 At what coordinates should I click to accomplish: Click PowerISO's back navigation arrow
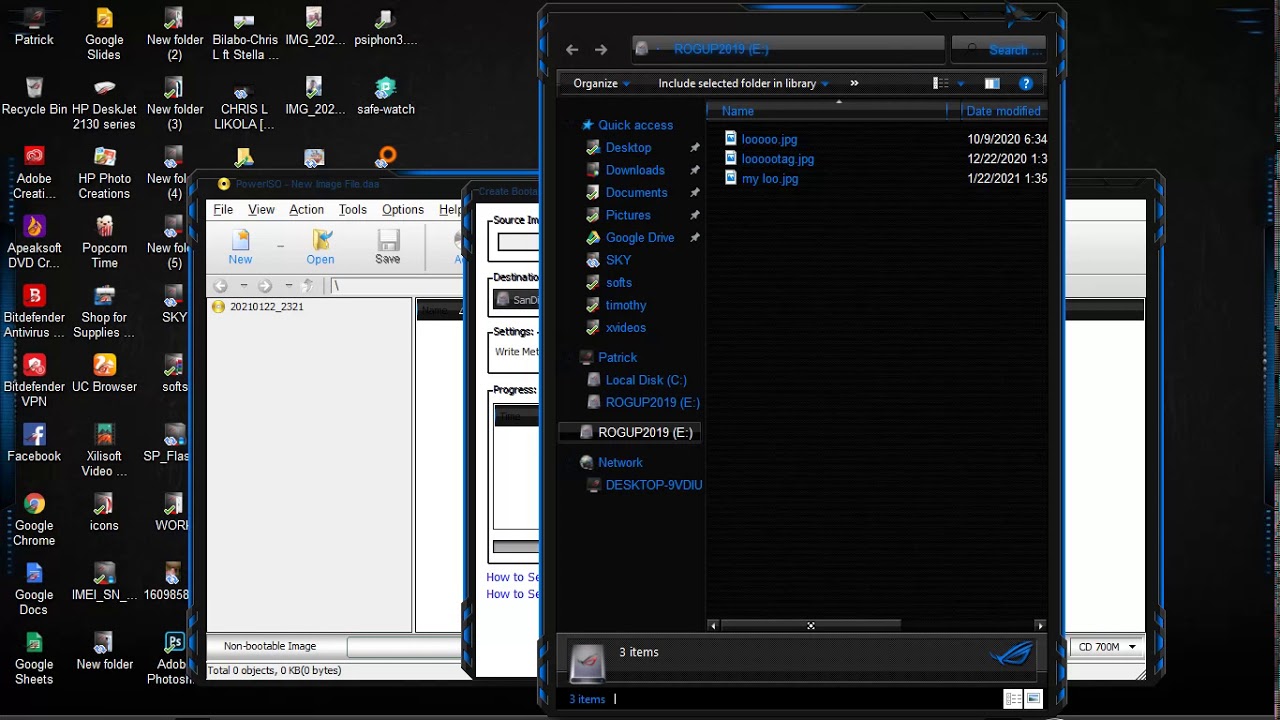(220, 286)
